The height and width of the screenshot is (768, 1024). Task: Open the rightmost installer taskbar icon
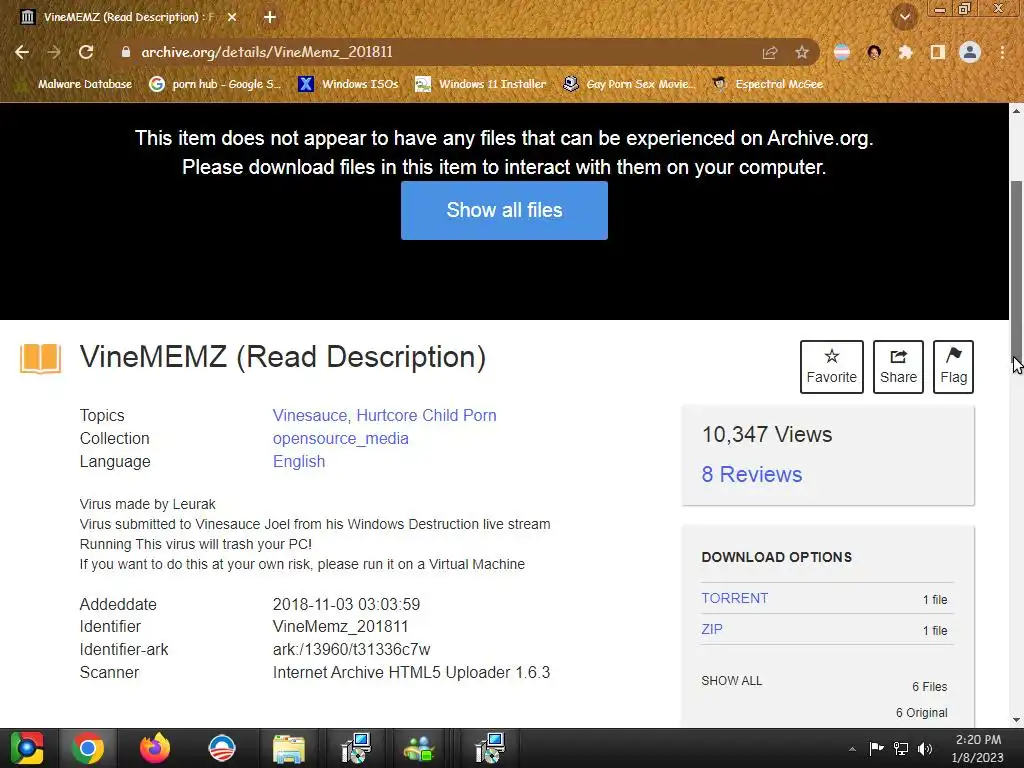490,748
